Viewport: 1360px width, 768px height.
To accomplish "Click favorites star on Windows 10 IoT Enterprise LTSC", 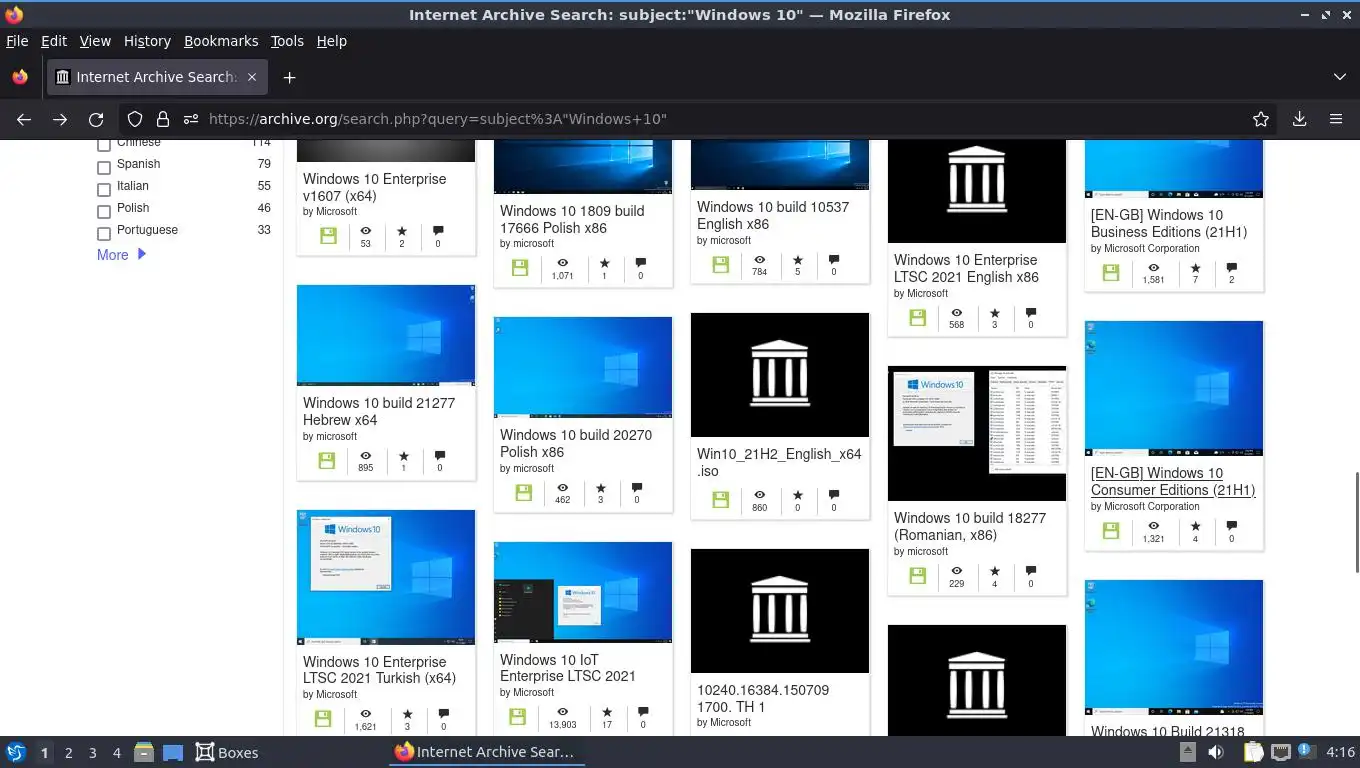I will click(x=607, y=712).
